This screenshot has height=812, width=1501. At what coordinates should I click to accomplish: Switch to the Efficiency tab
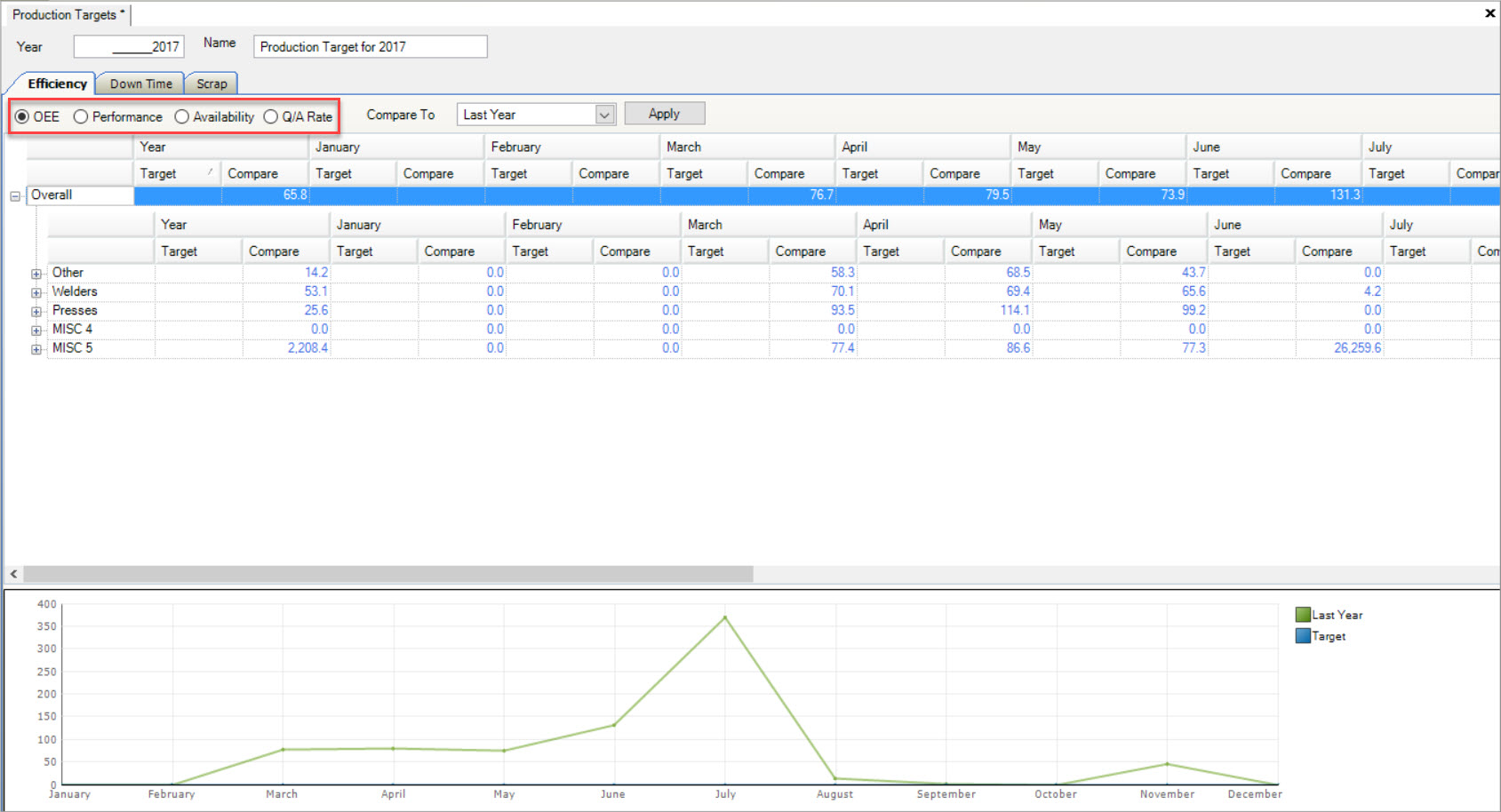pyautogui.click(x=57, y=84)
